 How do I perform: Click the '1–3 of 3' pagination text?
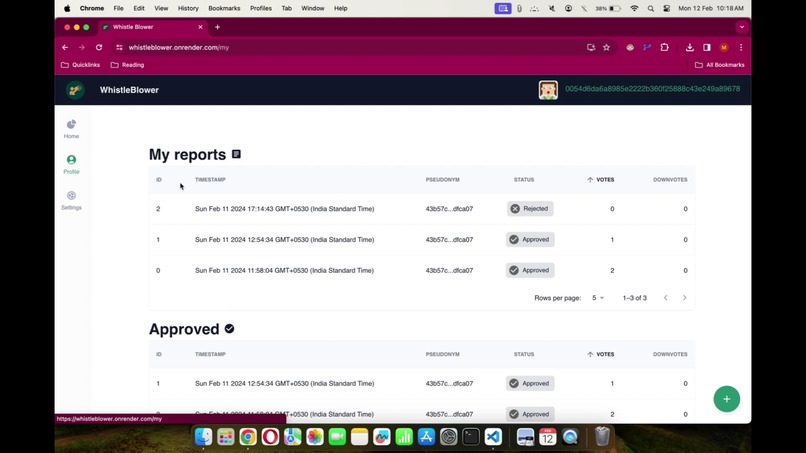[x=634, y=298]
